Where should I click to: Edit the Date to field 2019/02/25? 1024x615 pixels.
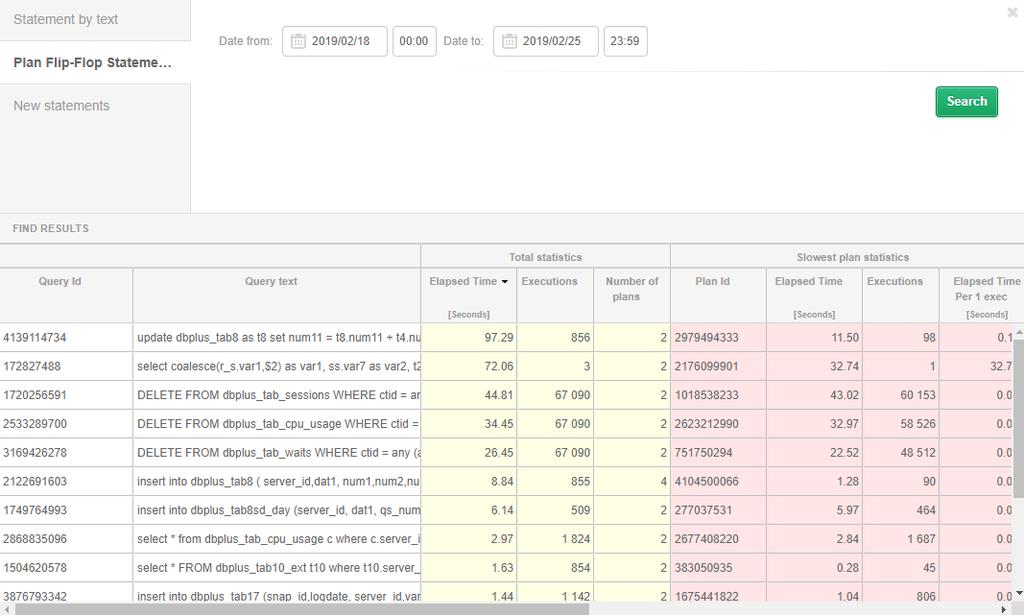tap(546, 41)
